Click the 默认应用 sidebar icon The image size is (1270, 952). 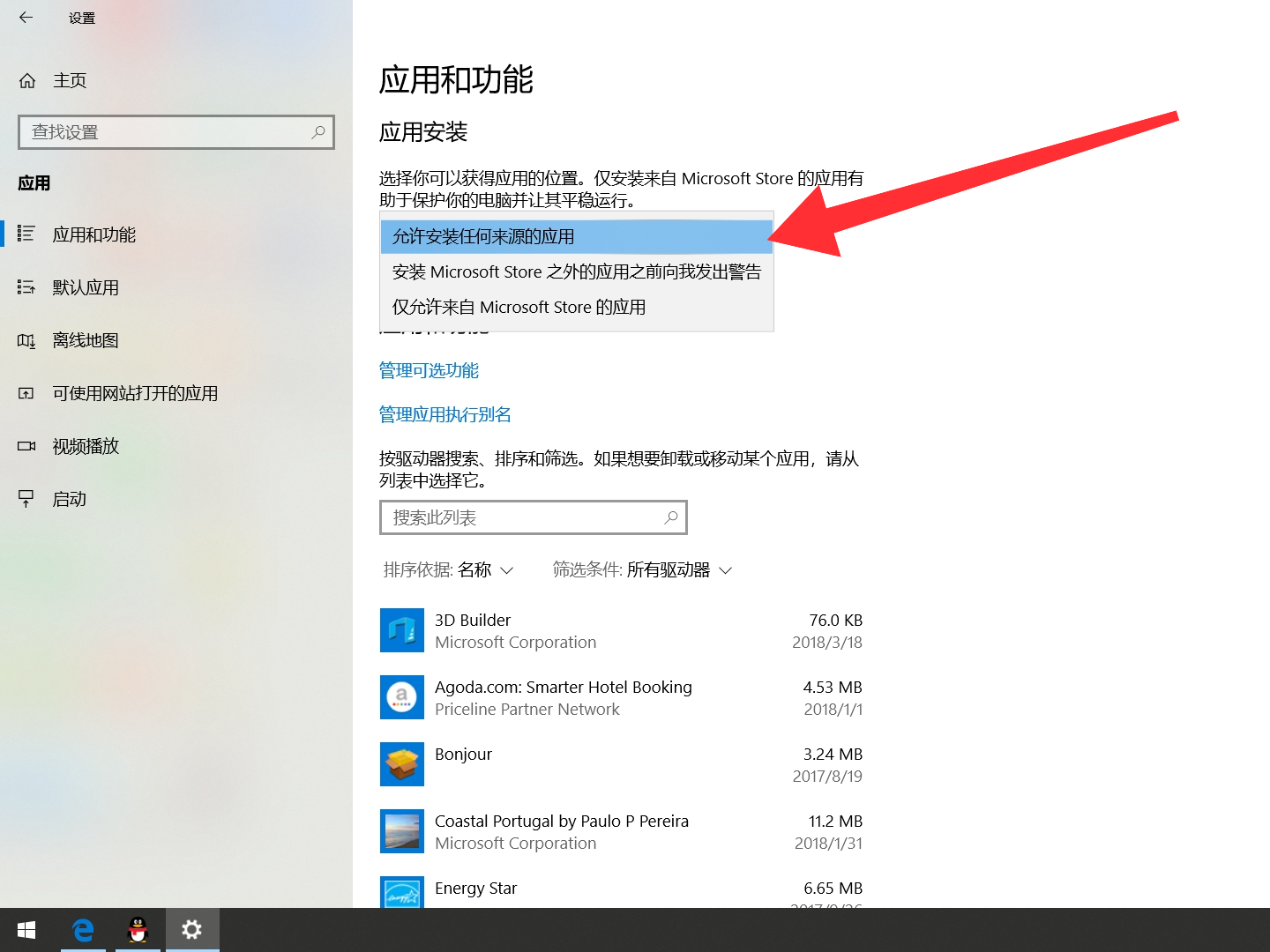click(x=26, y=287)
